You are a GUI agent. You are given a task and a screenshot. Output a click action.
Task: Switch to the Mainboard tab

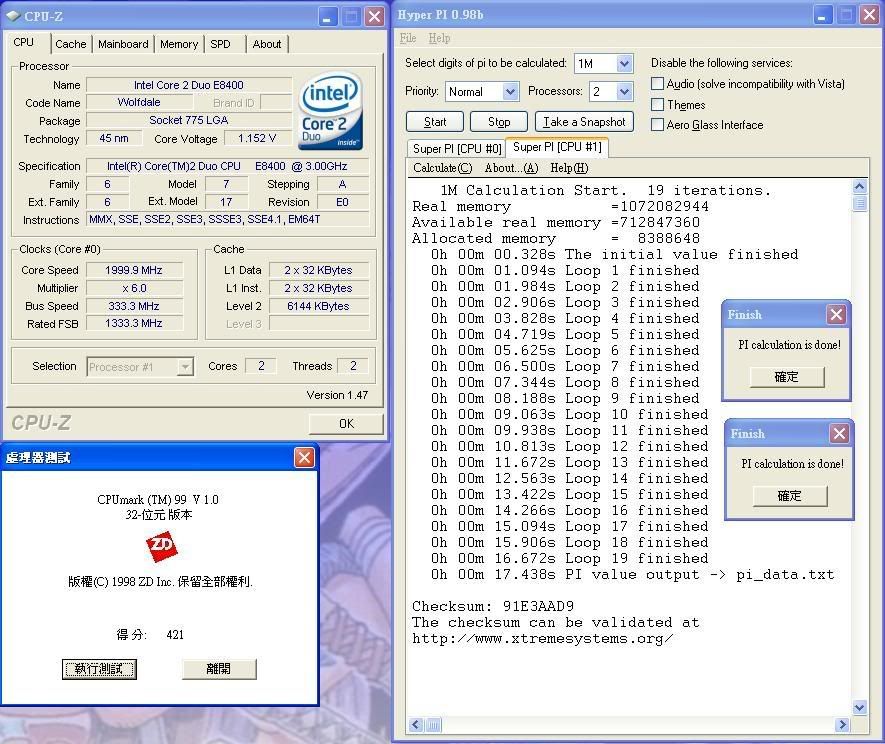[123, 44]
